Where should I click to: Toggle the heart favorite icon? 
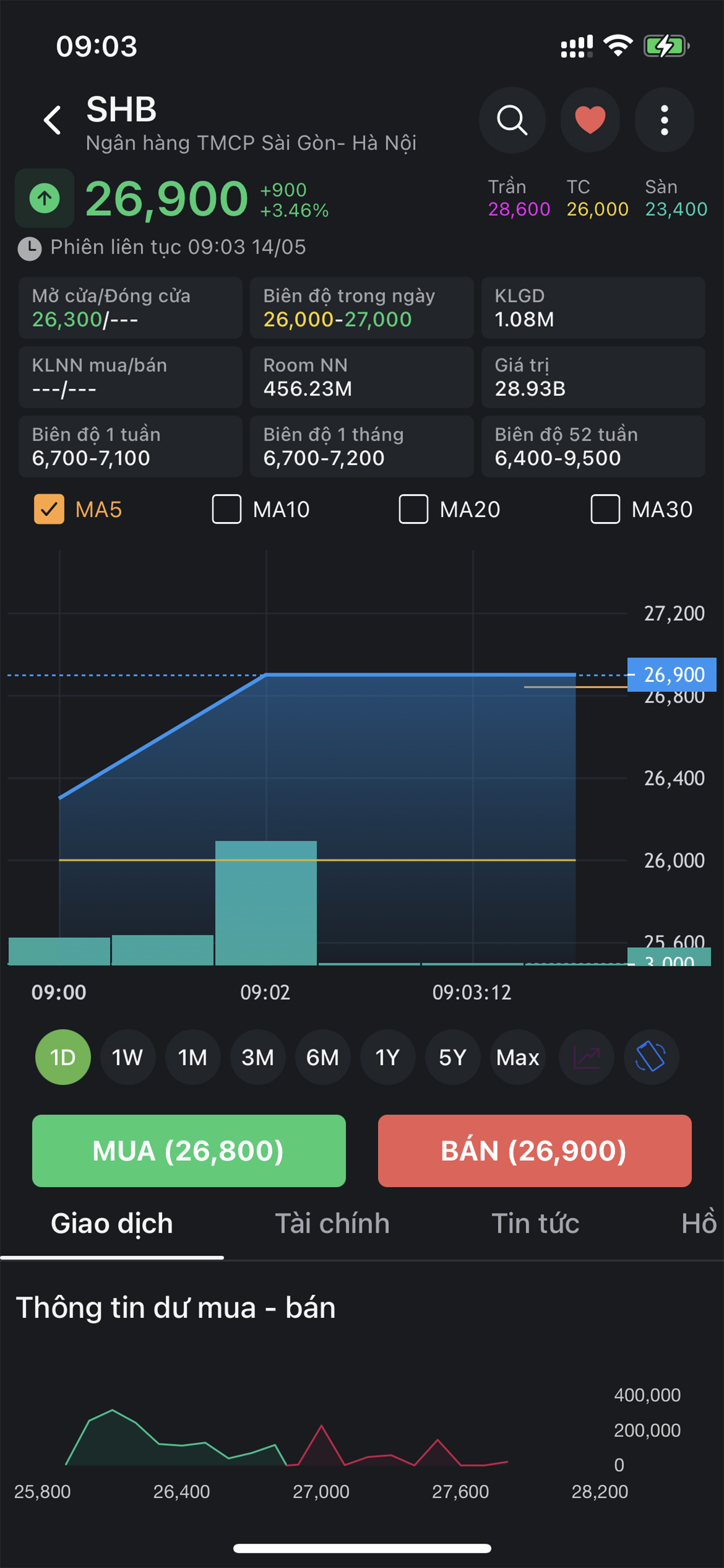(x=589, y=120)
